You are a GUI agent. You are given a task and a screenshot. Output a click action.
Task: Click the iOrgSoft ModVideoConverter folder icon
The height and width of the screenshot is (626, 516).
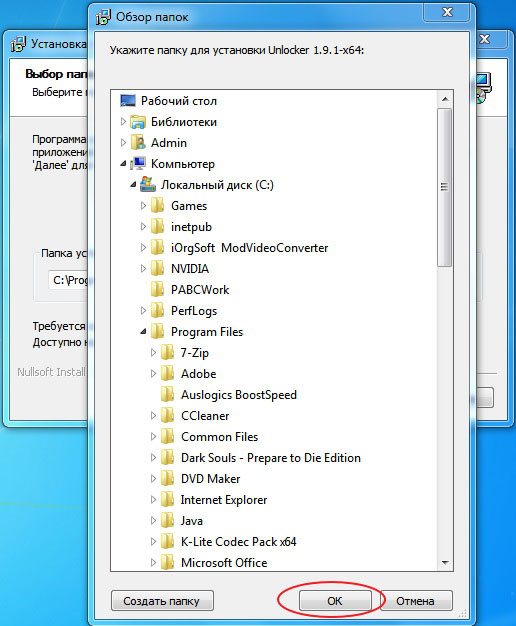(x=157, y=248)
